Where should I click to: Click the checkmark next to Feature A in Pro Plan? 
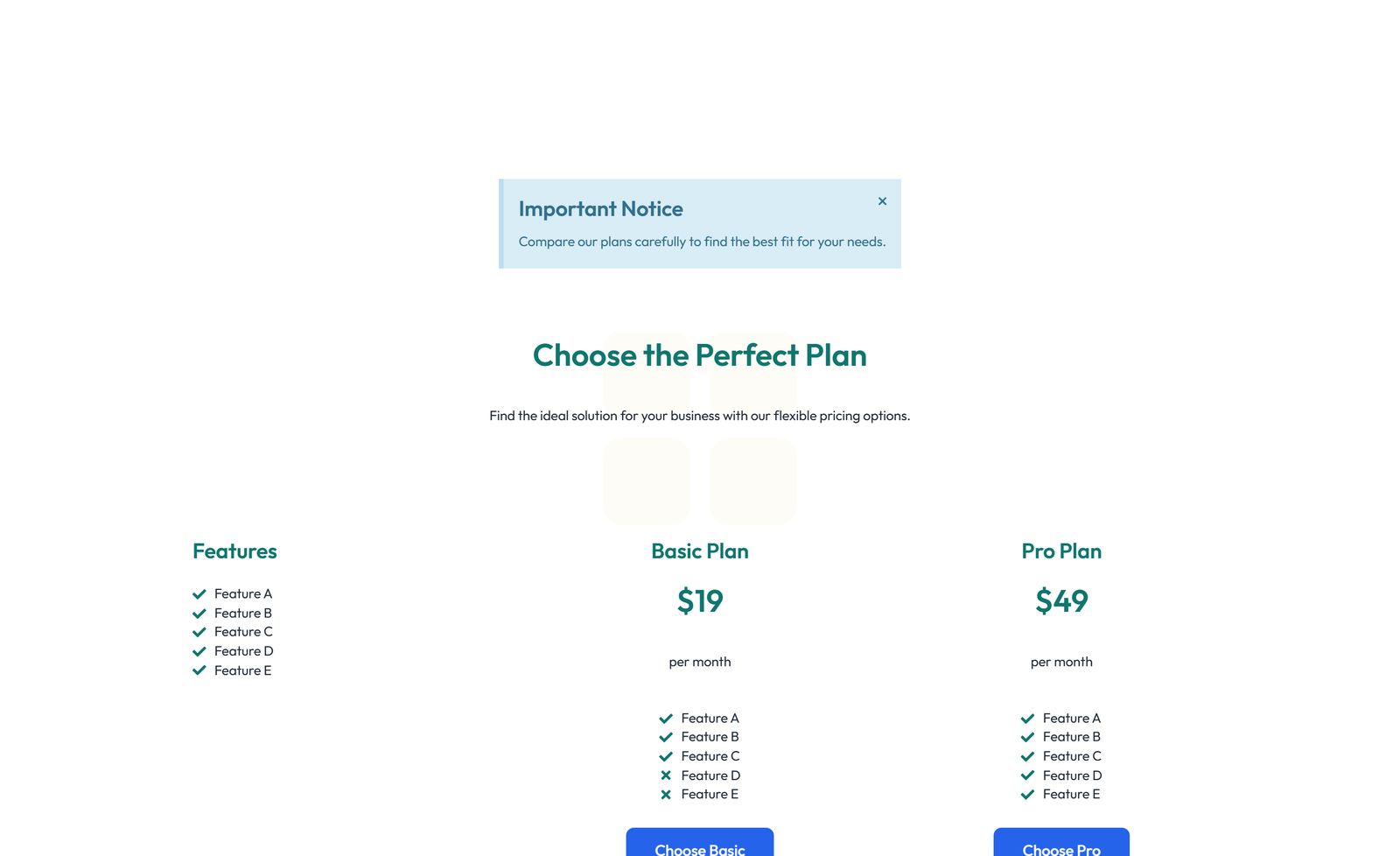point(1027,718)
